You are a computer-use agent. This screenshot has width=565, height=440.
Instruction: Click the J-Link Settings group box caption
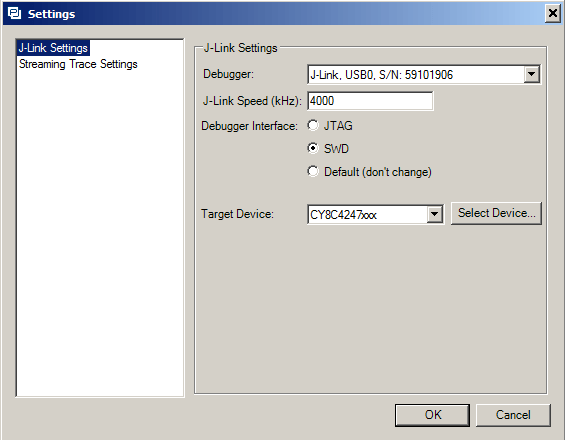tap(240, 48)
